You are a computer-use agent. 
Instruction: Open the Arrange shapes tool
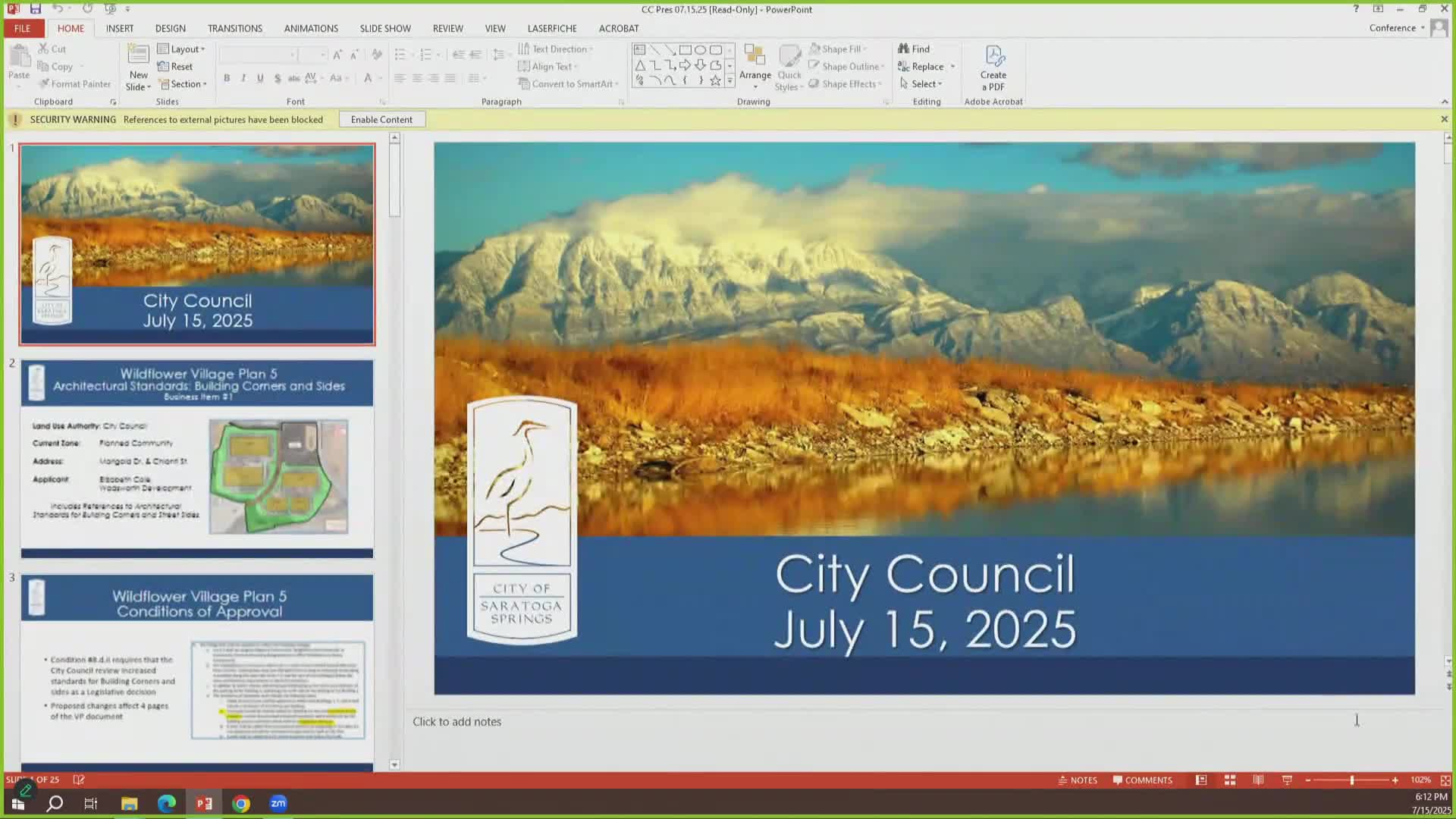pyautogui.click(x=755, y=65)
